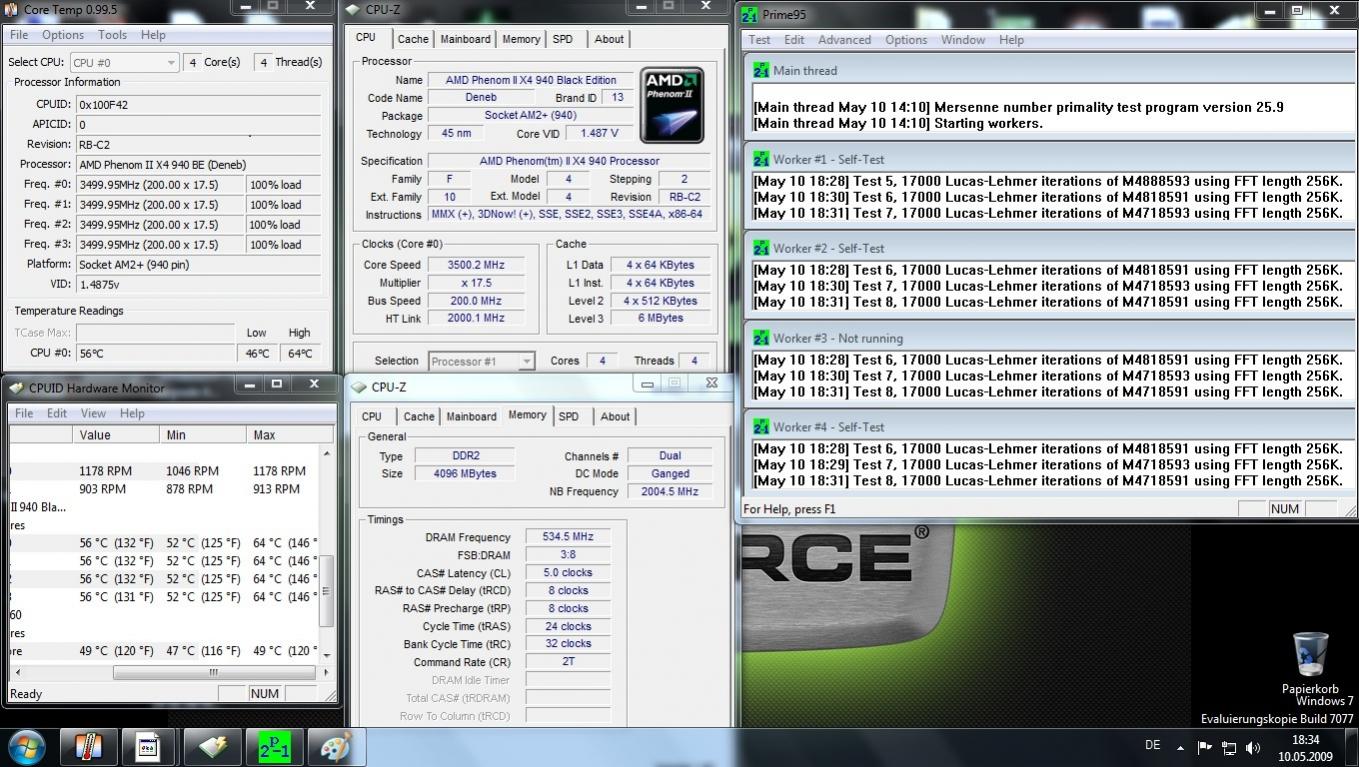Open Prime95 Edit menu
Viewport: 1359px width, 767px height.
794,40
